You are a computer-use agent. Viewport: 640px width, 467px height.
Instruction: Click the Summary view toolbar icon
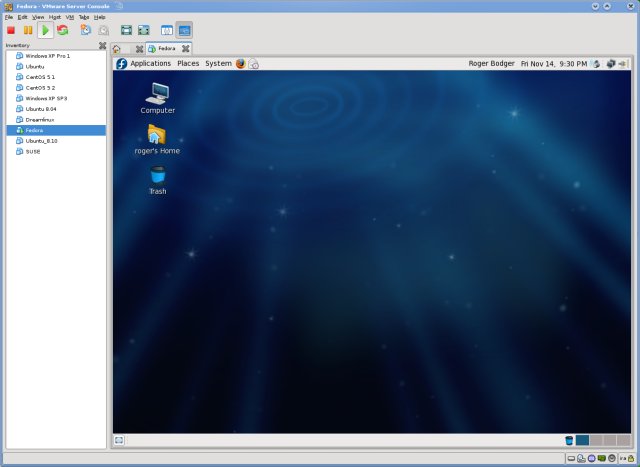[167, 30]
